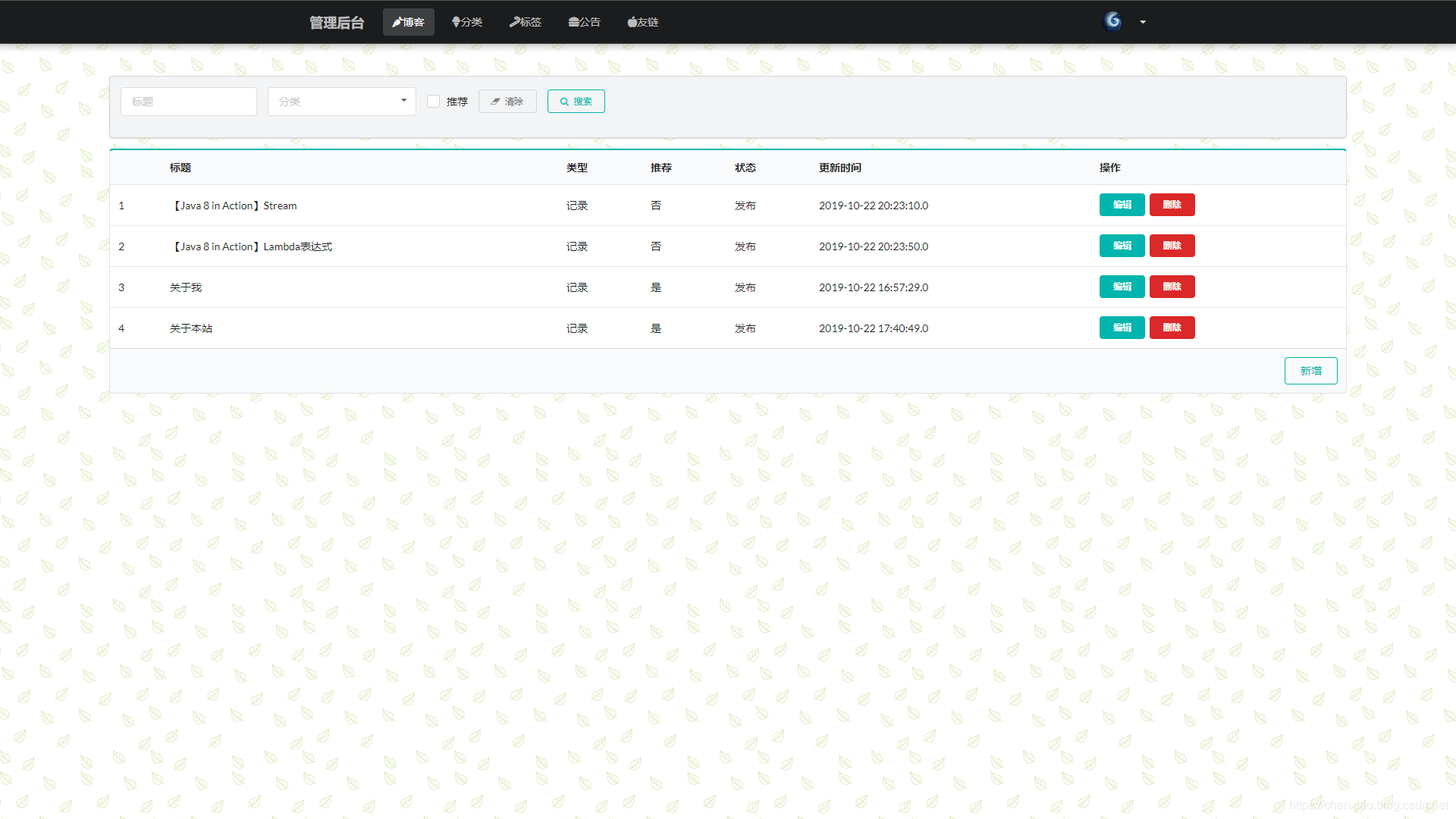Image resolution: width=1456 pixels, height=819 pixels.
Task: Click the 新增 button to add post
Action: click(x=1310, y=371)
